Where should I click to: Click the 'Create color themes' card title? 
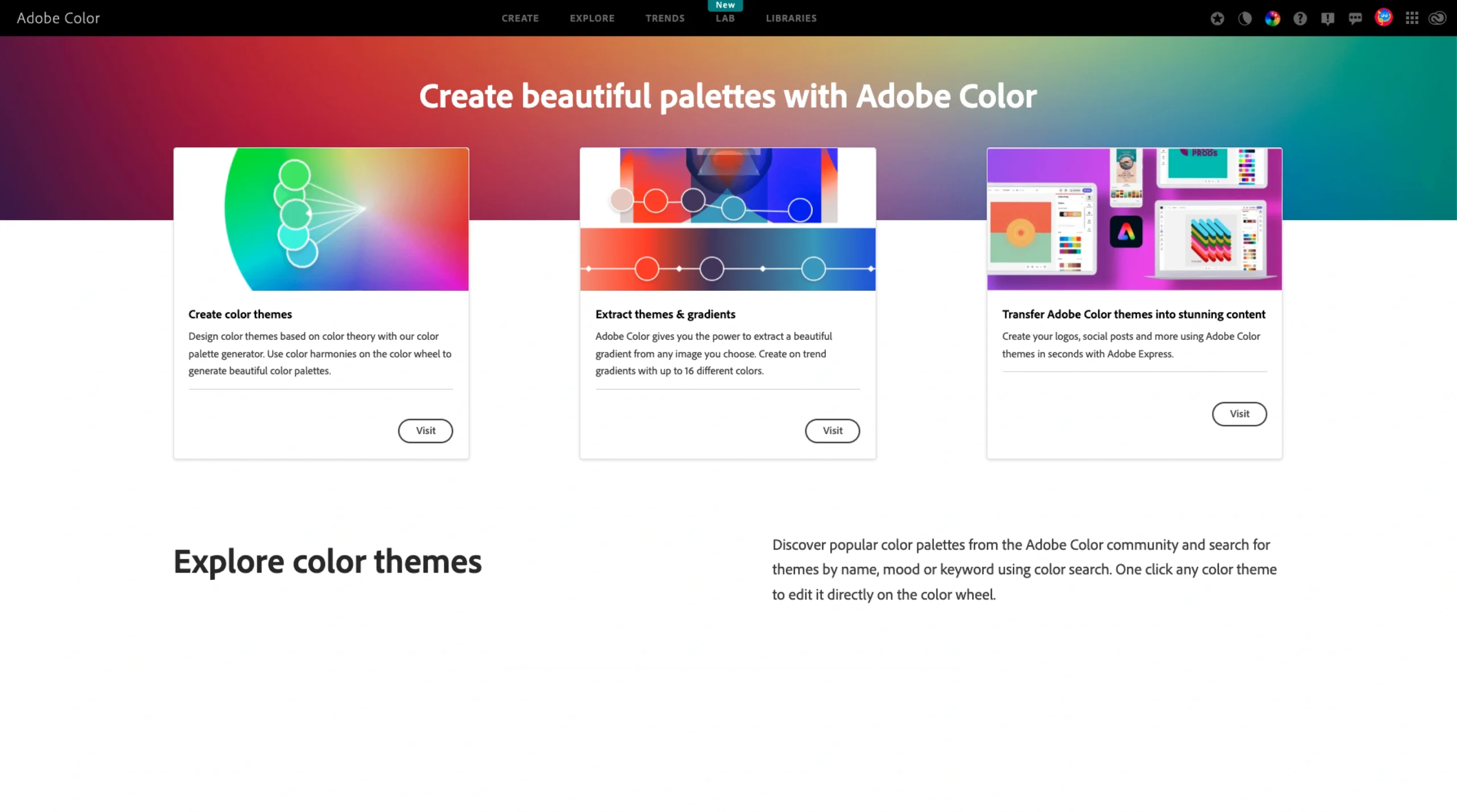(240, 314)
